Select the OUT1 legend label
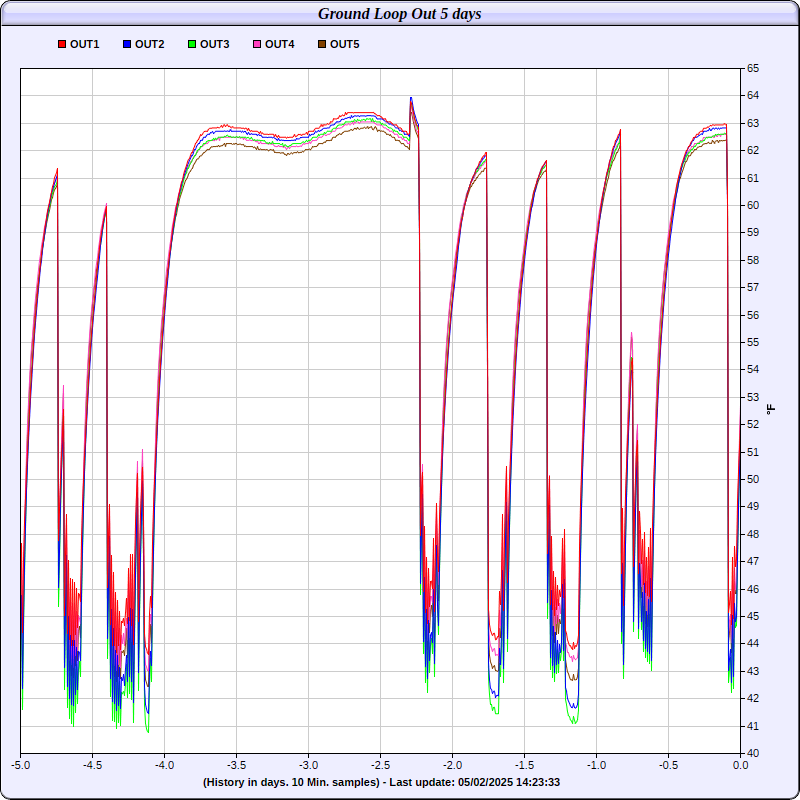The image size is (800, 800). [85, 44]
